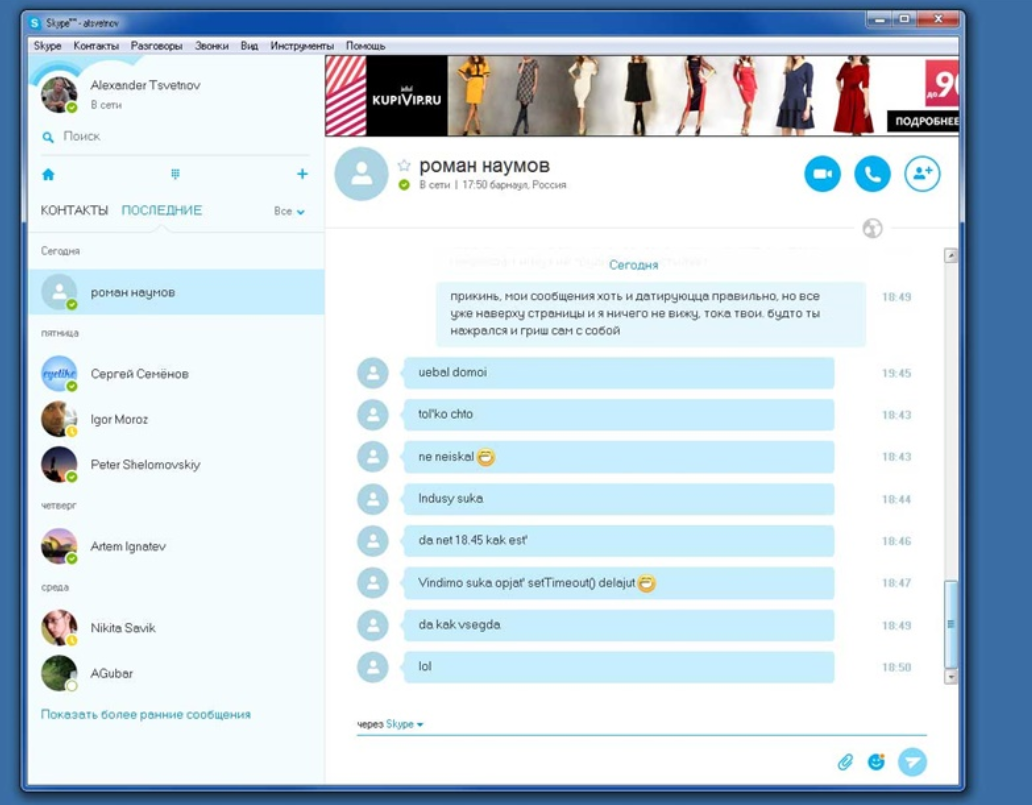Image resolution: width=1032 pixels, height=805 pixels.
Task: Start a voice call with роман наумов
Action: click(872, 174)
